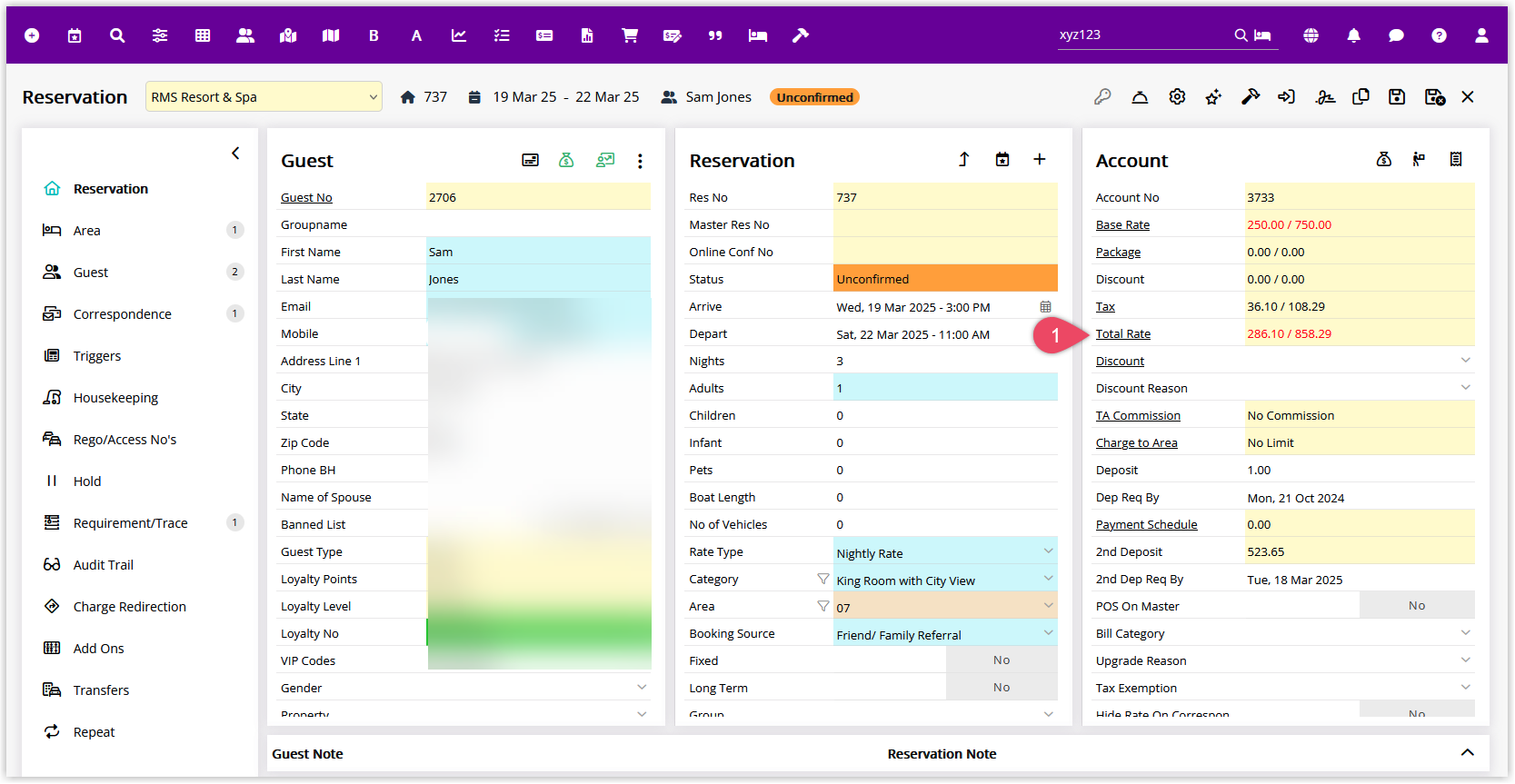Screen dimensions: 1515x784
Task: Click the globe icon in top bar
Action: (x=1311, y=35)
